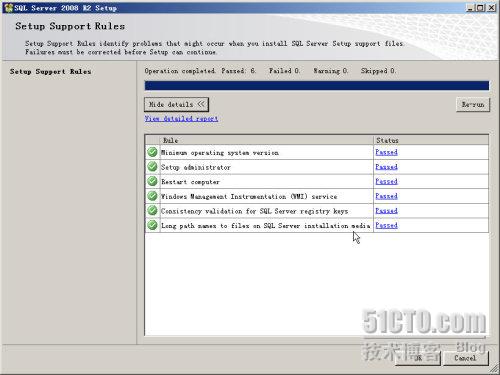The height and width of the screenshot is (375, 500).
Task: Open Passed status for Minimum operating system version
Action: 386,152
